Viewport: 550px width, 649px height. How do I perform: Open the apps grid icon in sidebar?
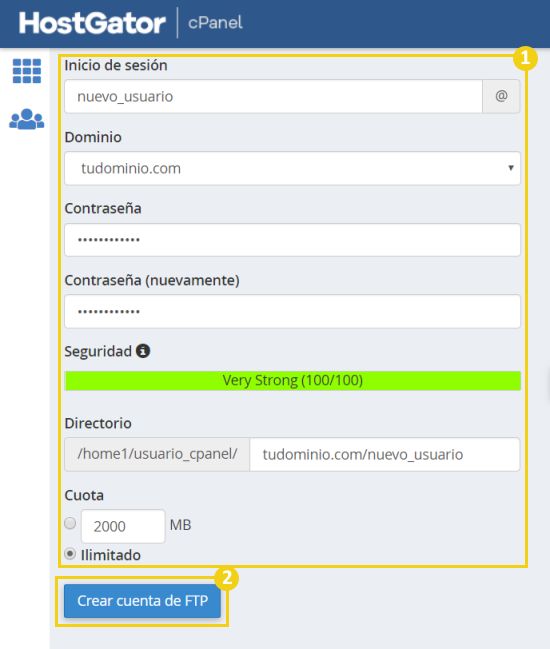coord(27,71)
